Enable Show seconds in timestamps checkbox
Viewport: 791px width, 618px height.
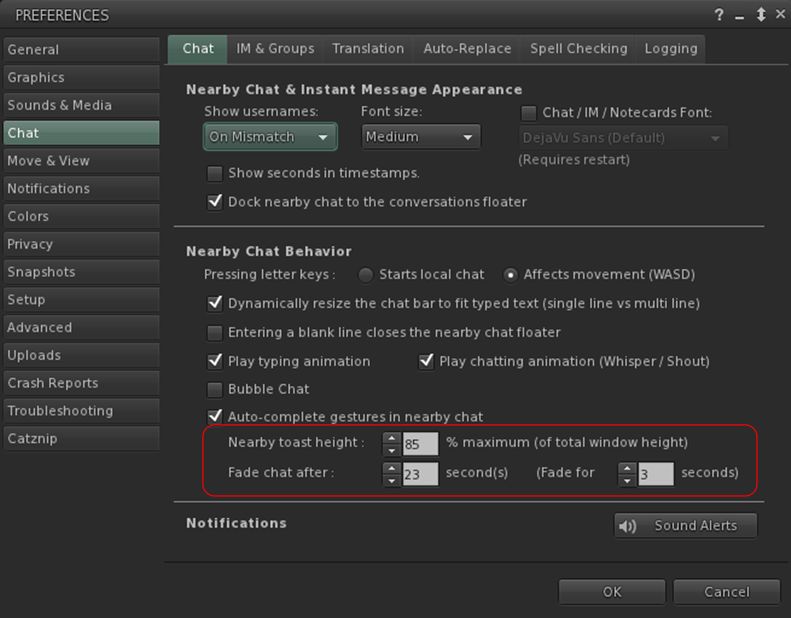[x=214, y=173]
